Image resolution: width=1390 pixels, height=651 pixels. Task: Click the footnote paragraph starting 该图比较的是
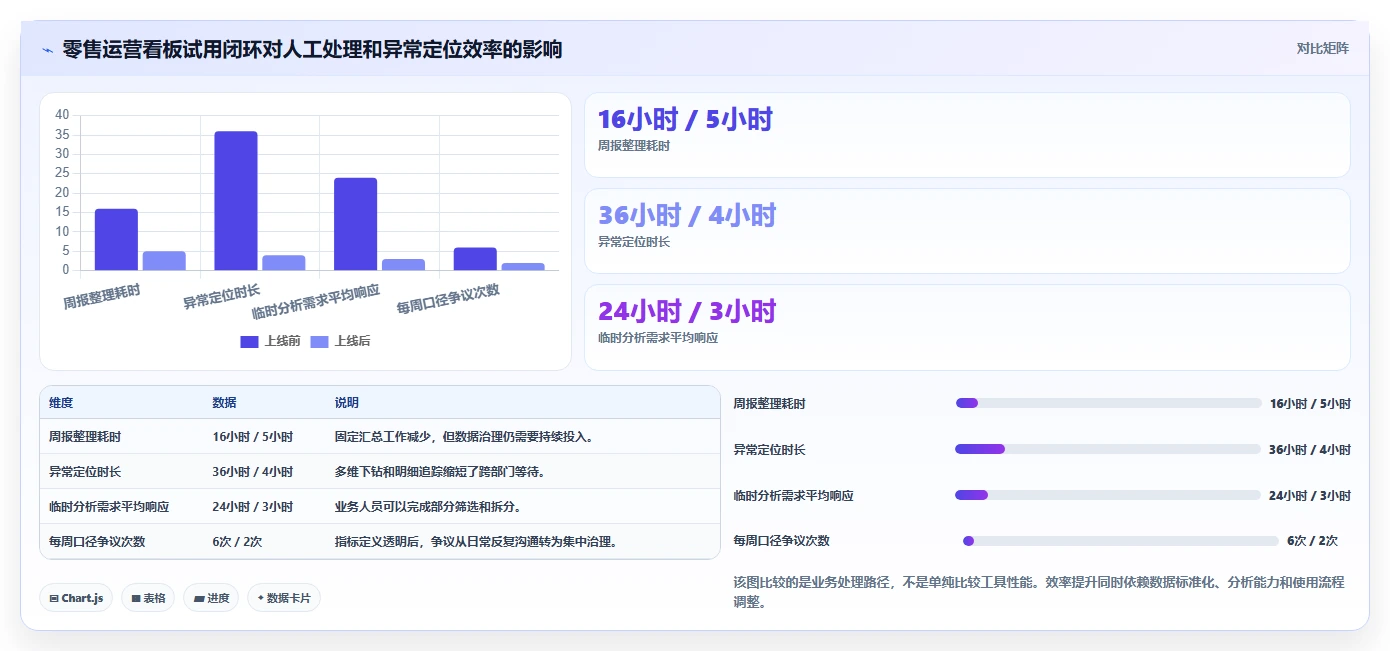(1039, 592)
